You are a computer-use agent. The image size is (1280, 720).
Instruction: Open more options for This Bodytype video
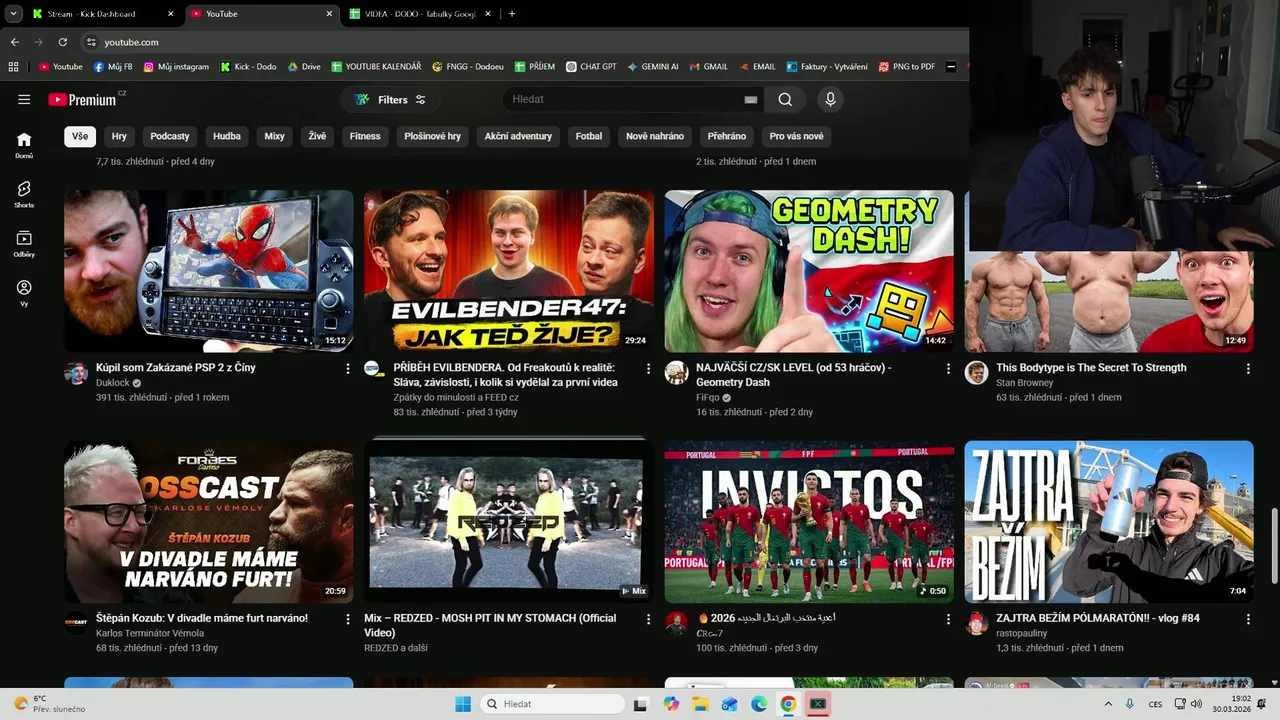(x=1248, y=369)
